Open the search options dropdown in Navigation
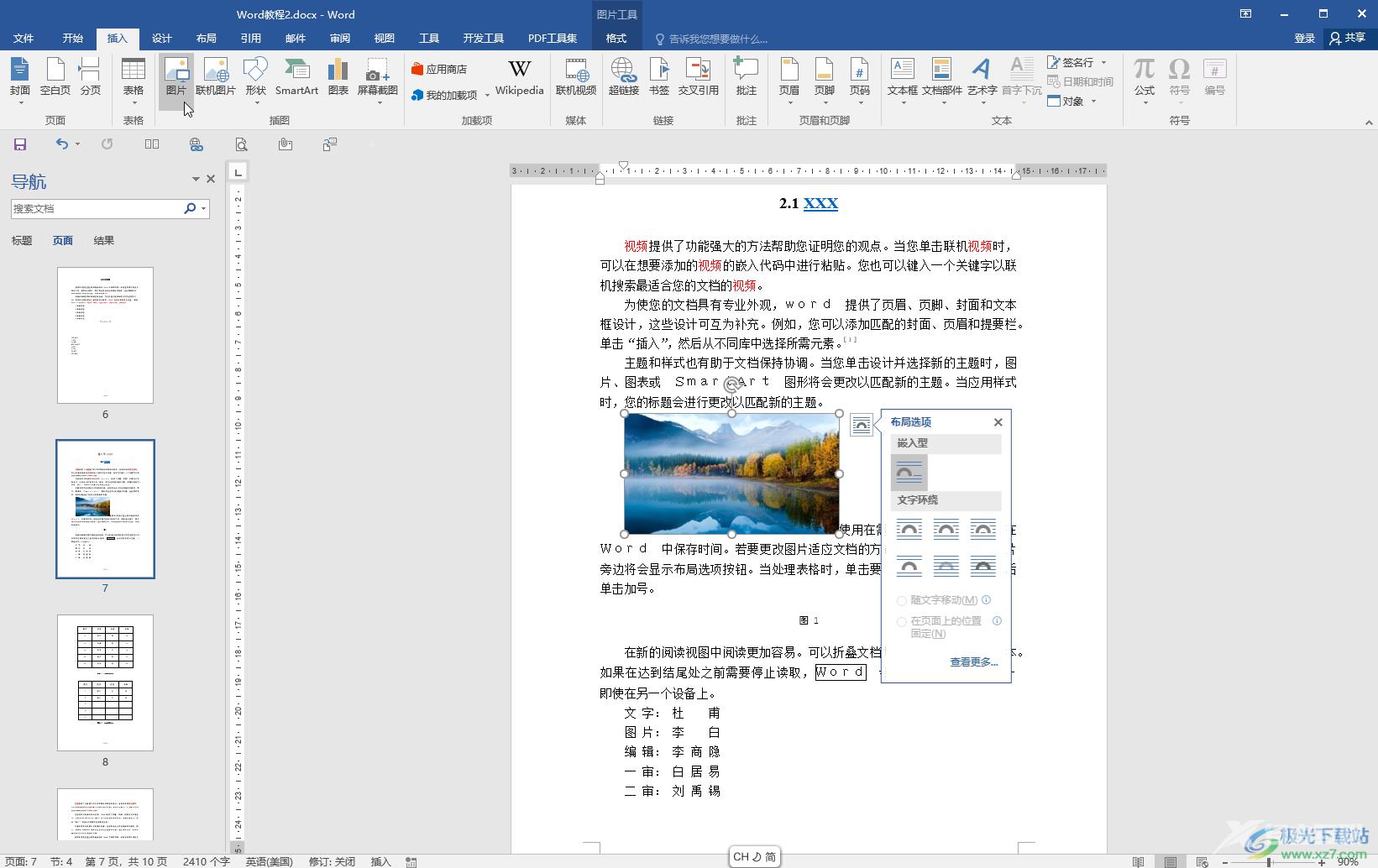This screenshot has height=868, width=1378. [x=203, y=208]
